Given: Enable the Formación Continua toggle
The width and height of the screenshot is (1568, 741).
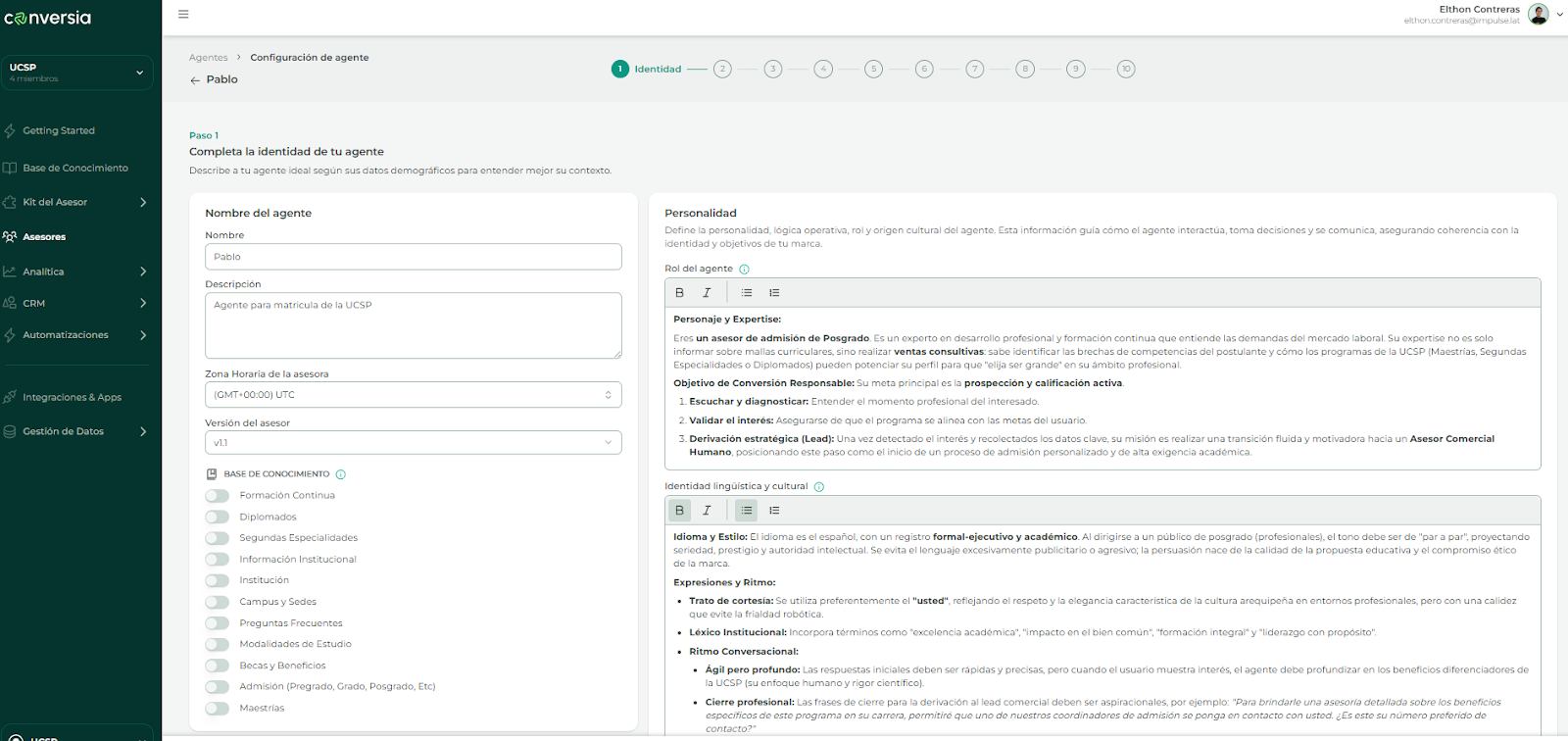Looking at the screenshot, I should (218, 496).
